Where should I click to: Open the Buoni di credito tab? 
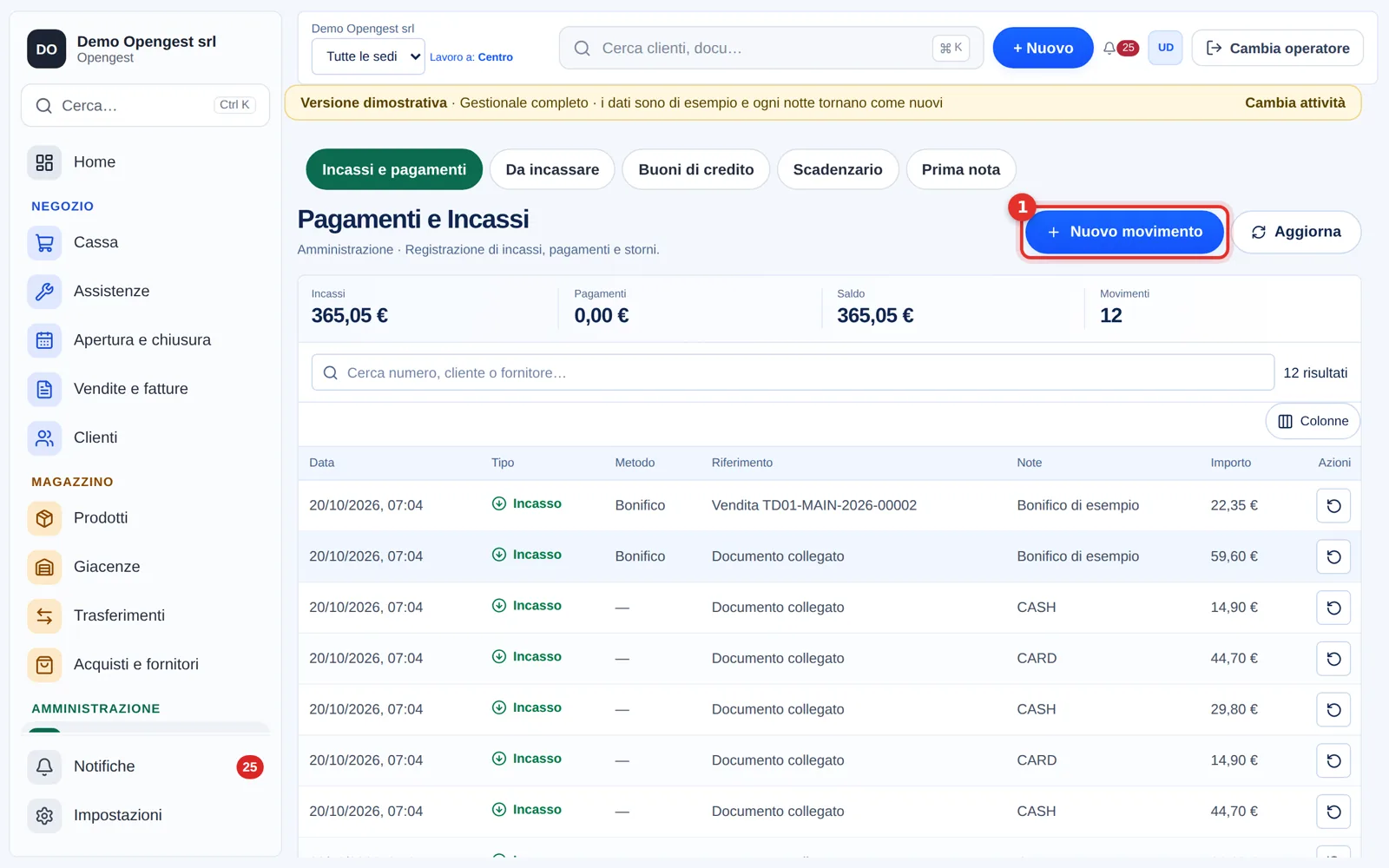(696, 169)
